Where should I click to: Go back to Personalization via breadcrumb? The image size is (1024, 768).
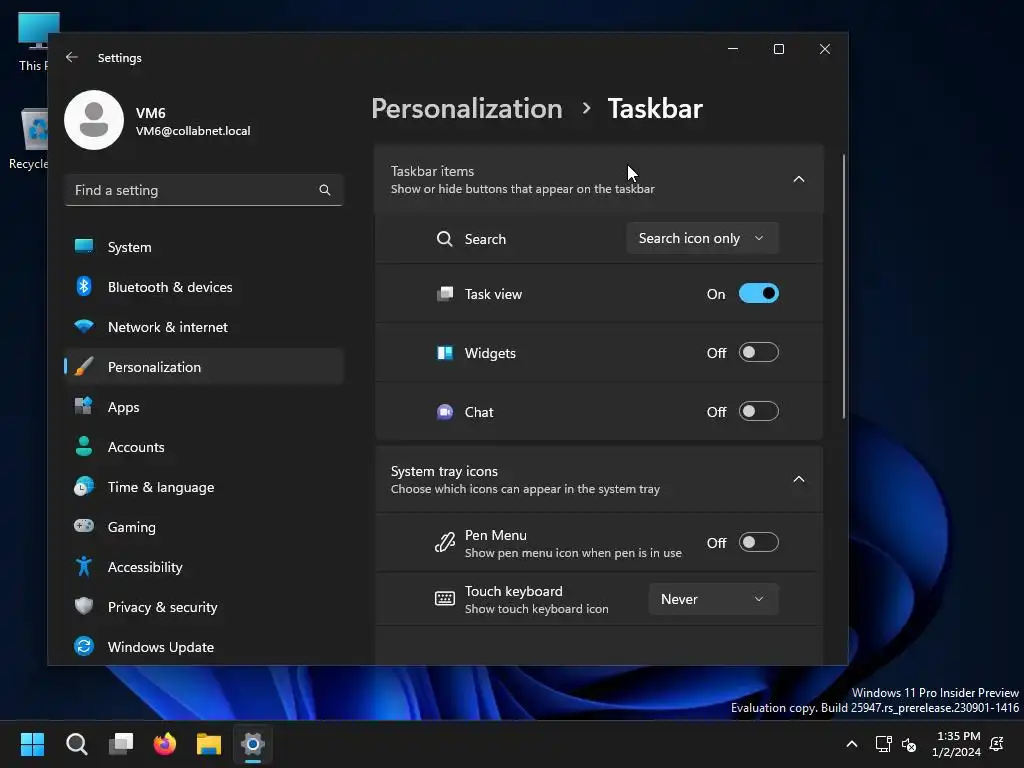point(467,108)
